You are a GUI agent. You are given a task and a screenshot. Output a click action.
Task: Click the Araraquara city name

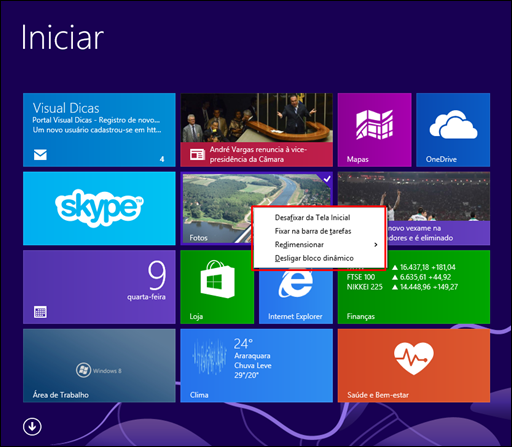(x=252, y=356)
